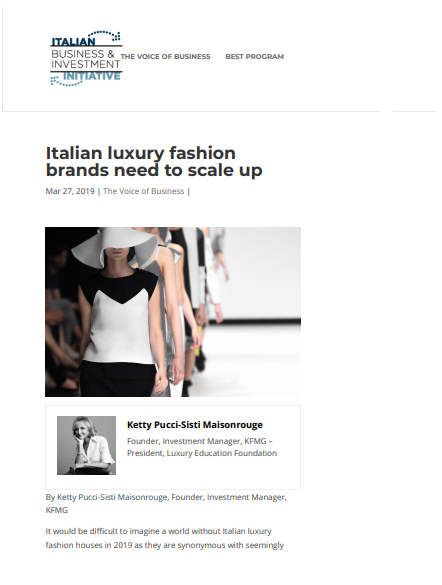Follow The Voice of Business category link under headline
The width and height of the screenshot is (442, 585).
pos(144,191)
